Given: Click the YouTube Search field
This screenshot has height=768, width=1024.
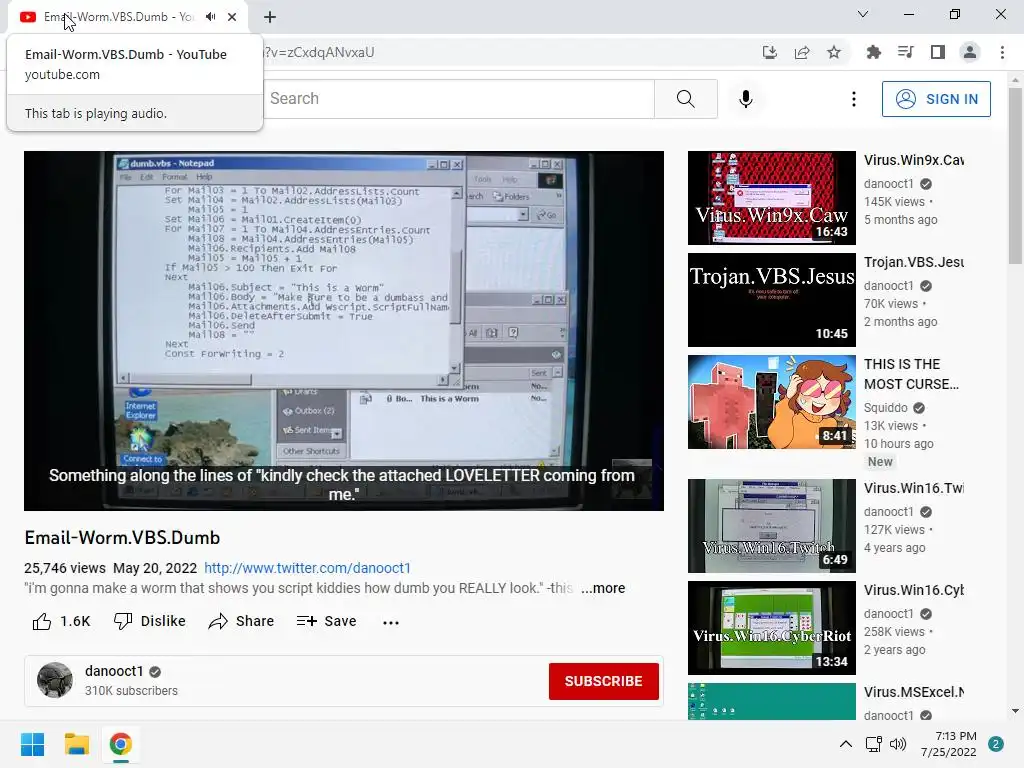Looking at the screenshot, I should click(x=458, y=99).
